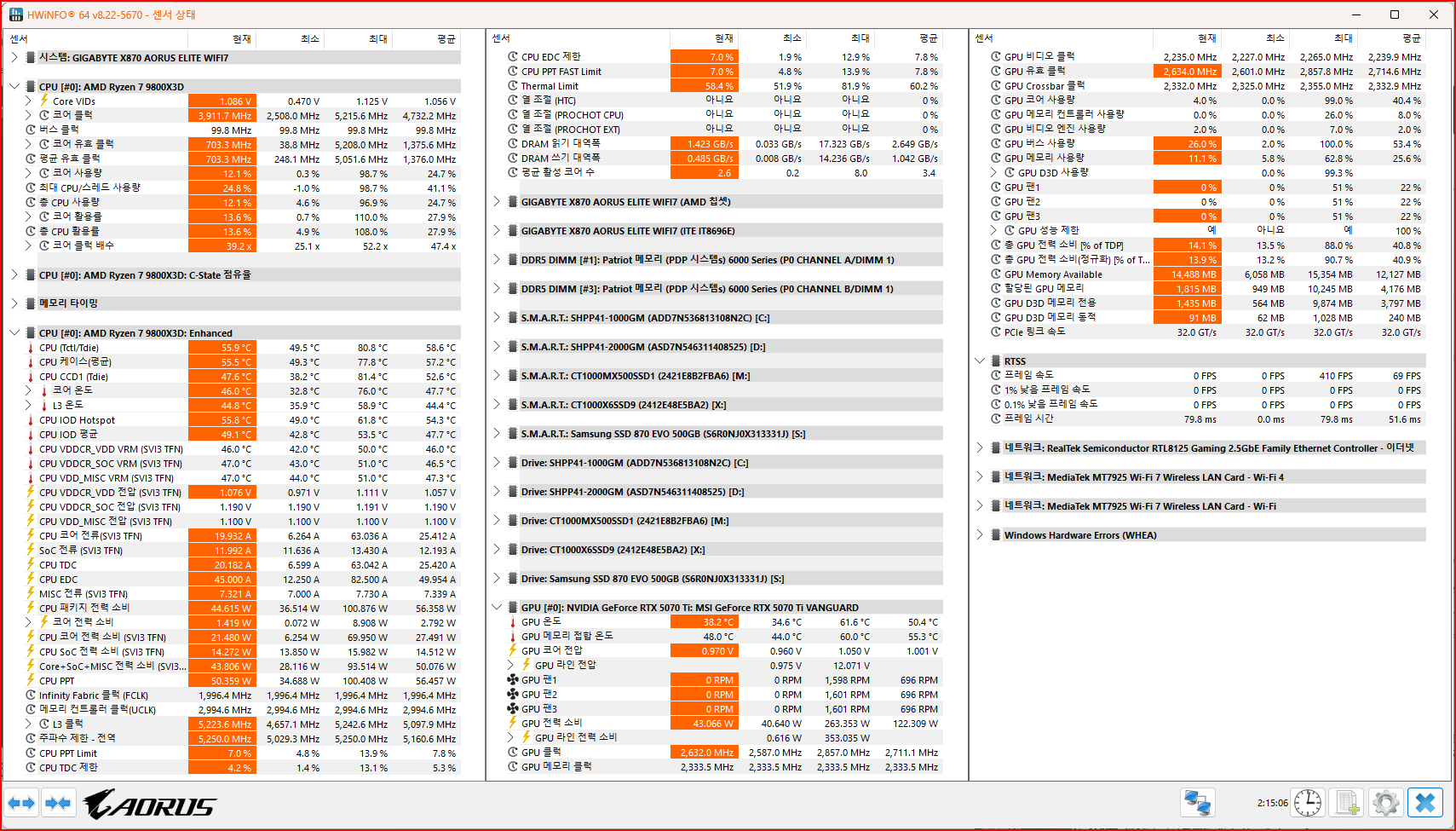This screenshot has height=831, width=1456.
Task: Click the collapse columns arrows button
Action: [x=58, y=803]
